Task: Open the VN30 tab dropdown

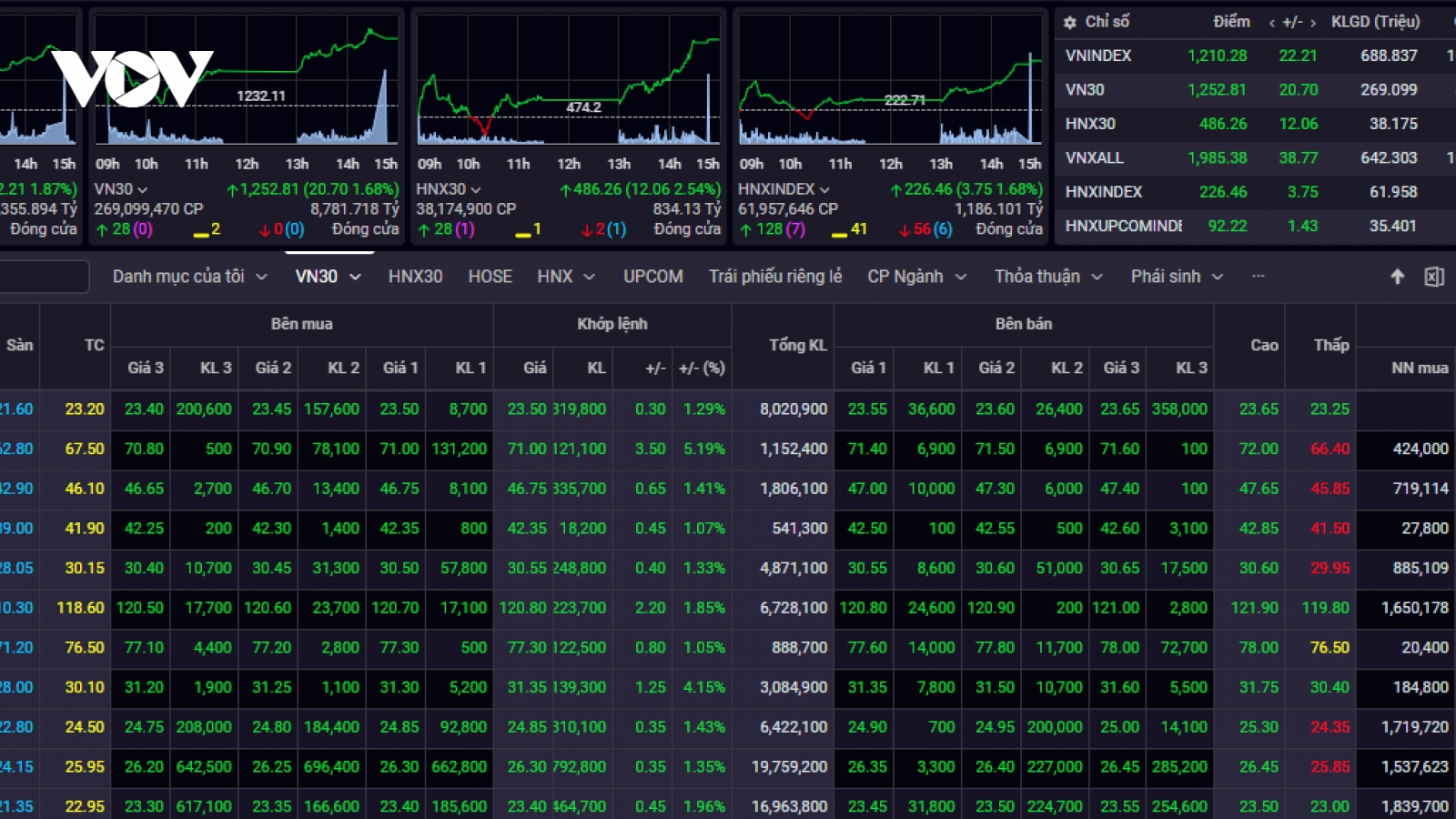Action: pos(355,277)
